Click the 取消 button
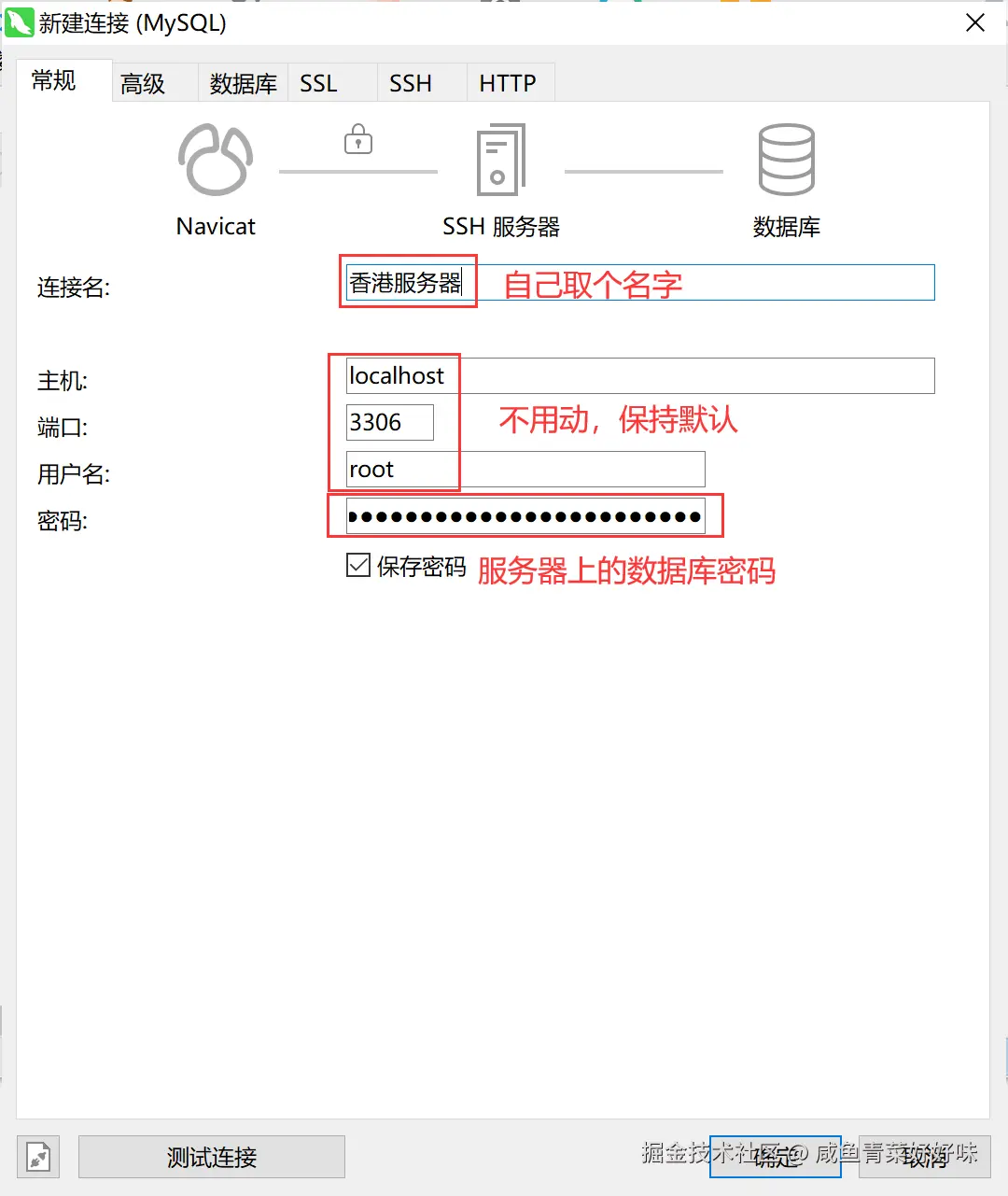This screenshot has width=1008, height=1196. 925,1157
